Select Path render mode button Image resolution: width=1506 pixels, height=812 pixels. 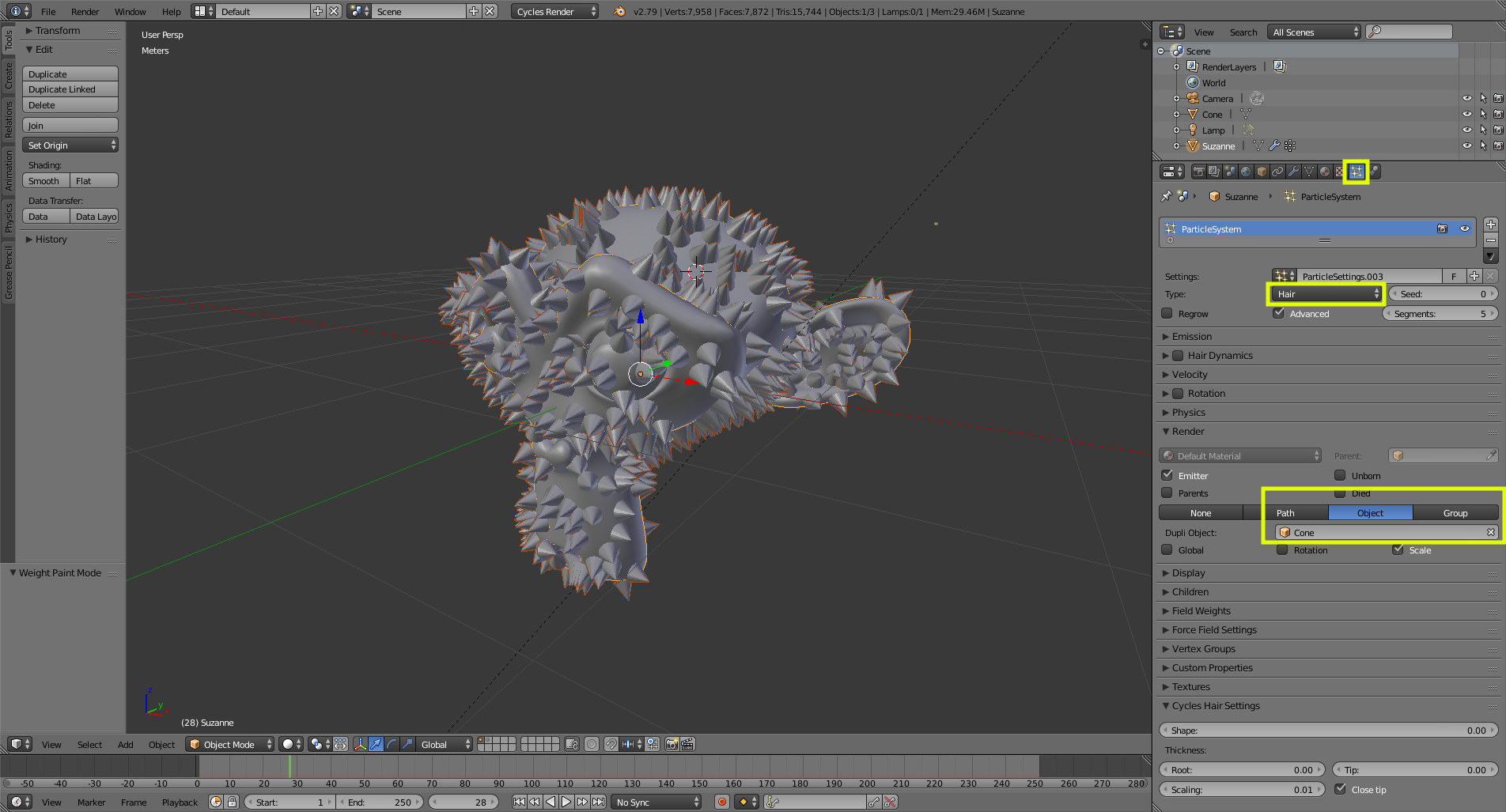(1285, 512)
